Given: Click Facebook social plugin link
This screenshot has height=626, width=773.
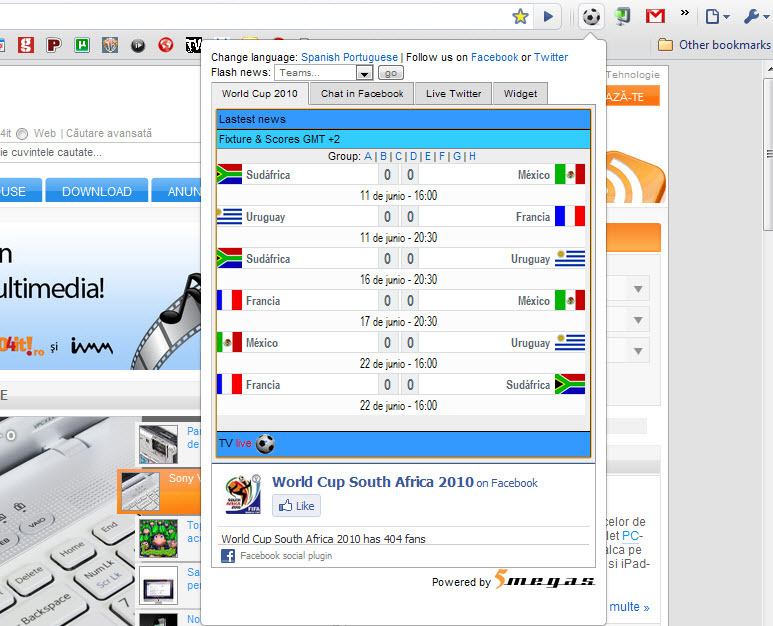Looking at the screenshot, I should pos(286,556).
